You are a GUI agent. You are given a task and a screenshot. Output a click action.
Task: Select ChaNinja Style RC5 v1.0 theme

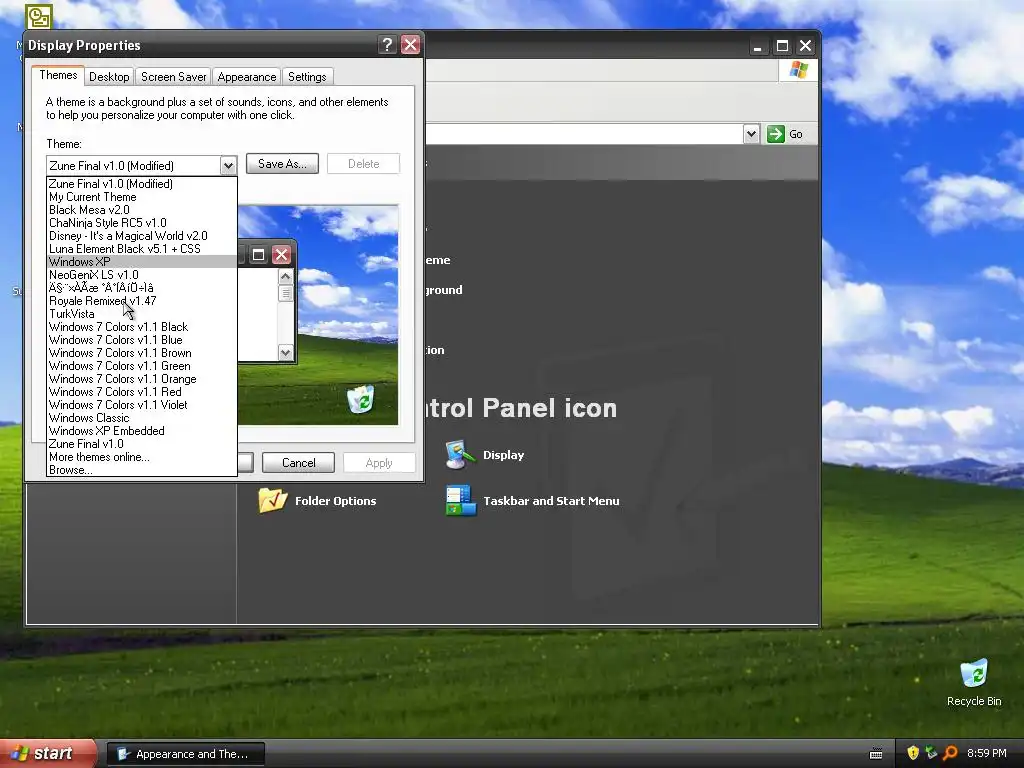pos(142,223)
